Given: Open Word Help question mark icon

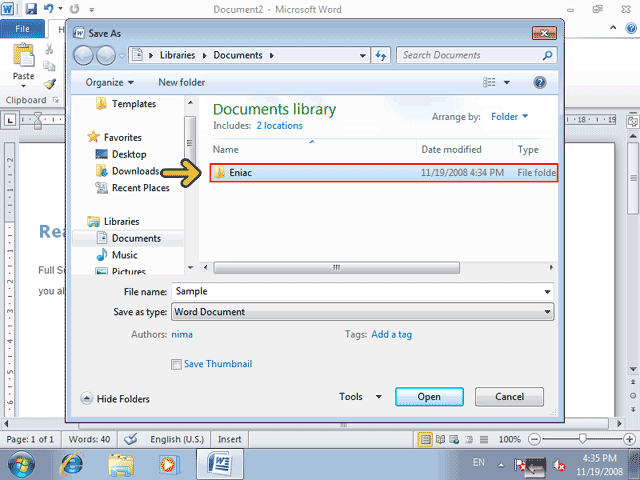Looking at the screenshot, I should coord(631,29).
